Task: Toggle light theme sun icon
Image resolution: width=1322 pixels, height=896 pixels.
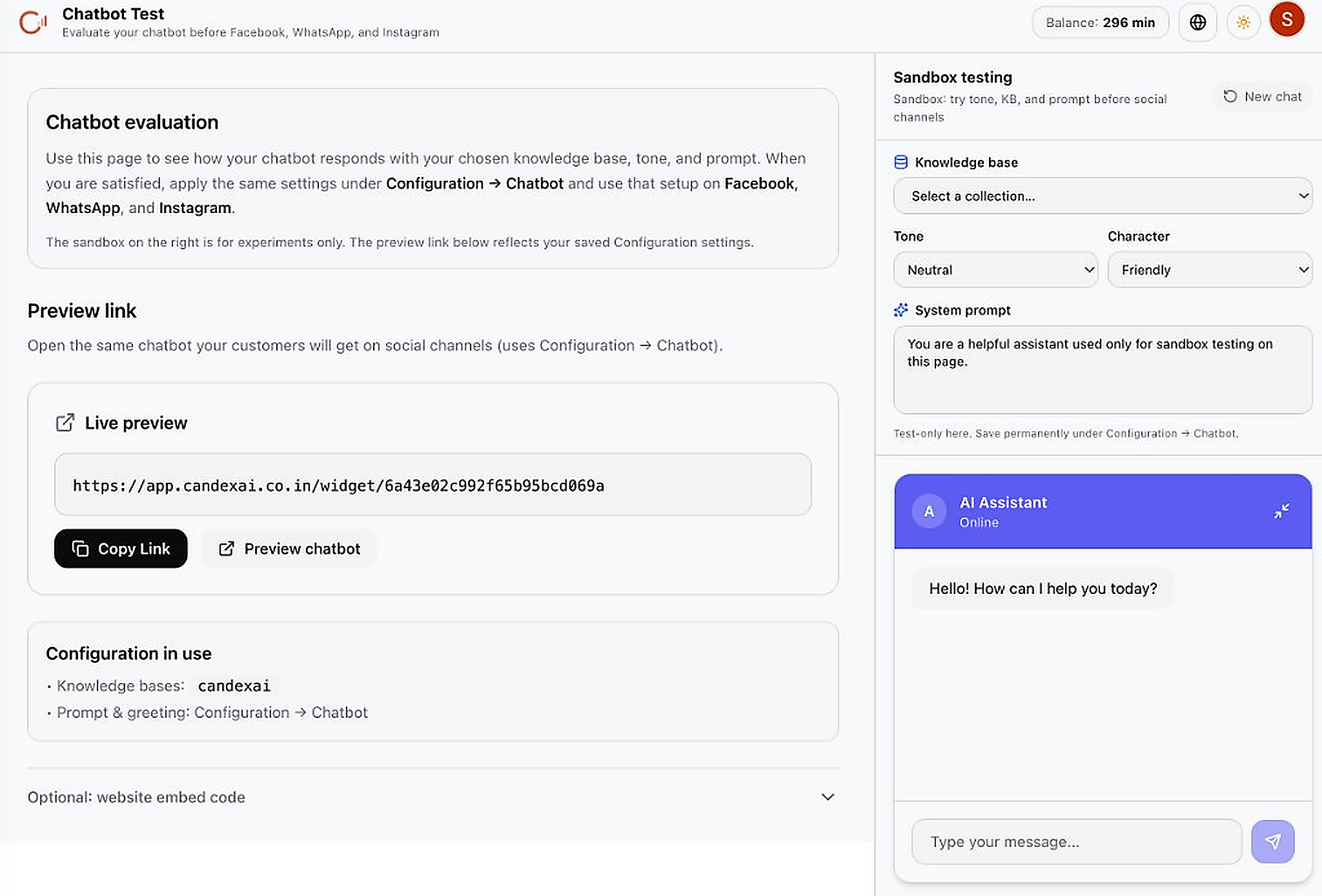Action: 1243,23
